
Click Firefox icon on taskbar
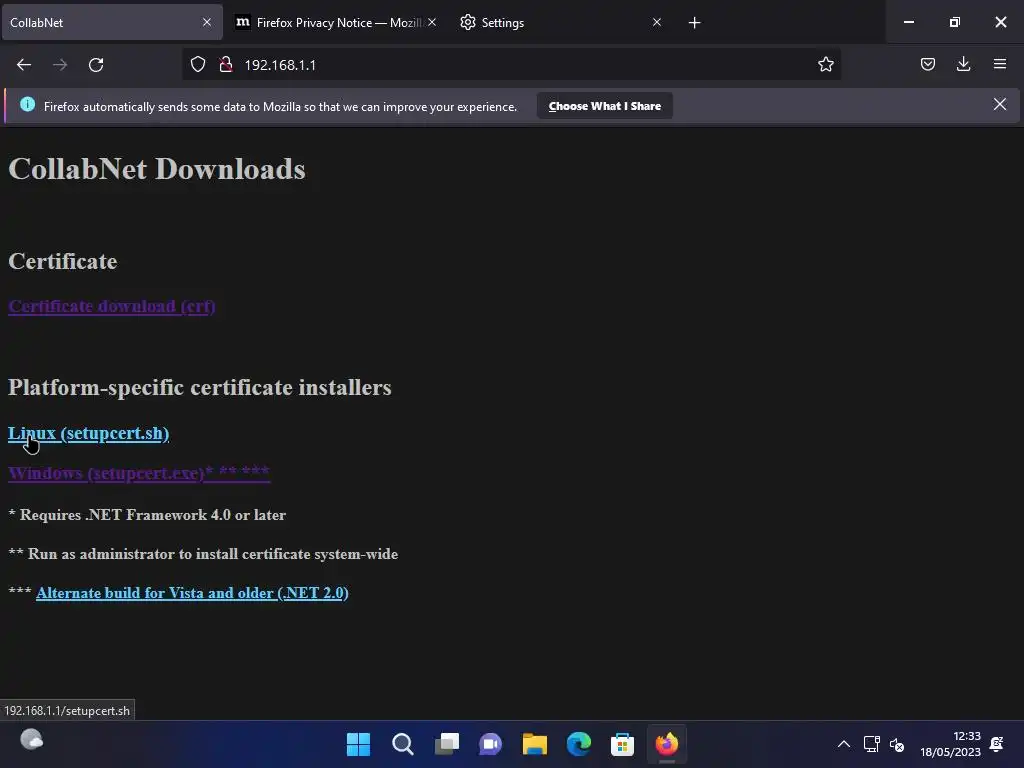[x=667, y=744]
